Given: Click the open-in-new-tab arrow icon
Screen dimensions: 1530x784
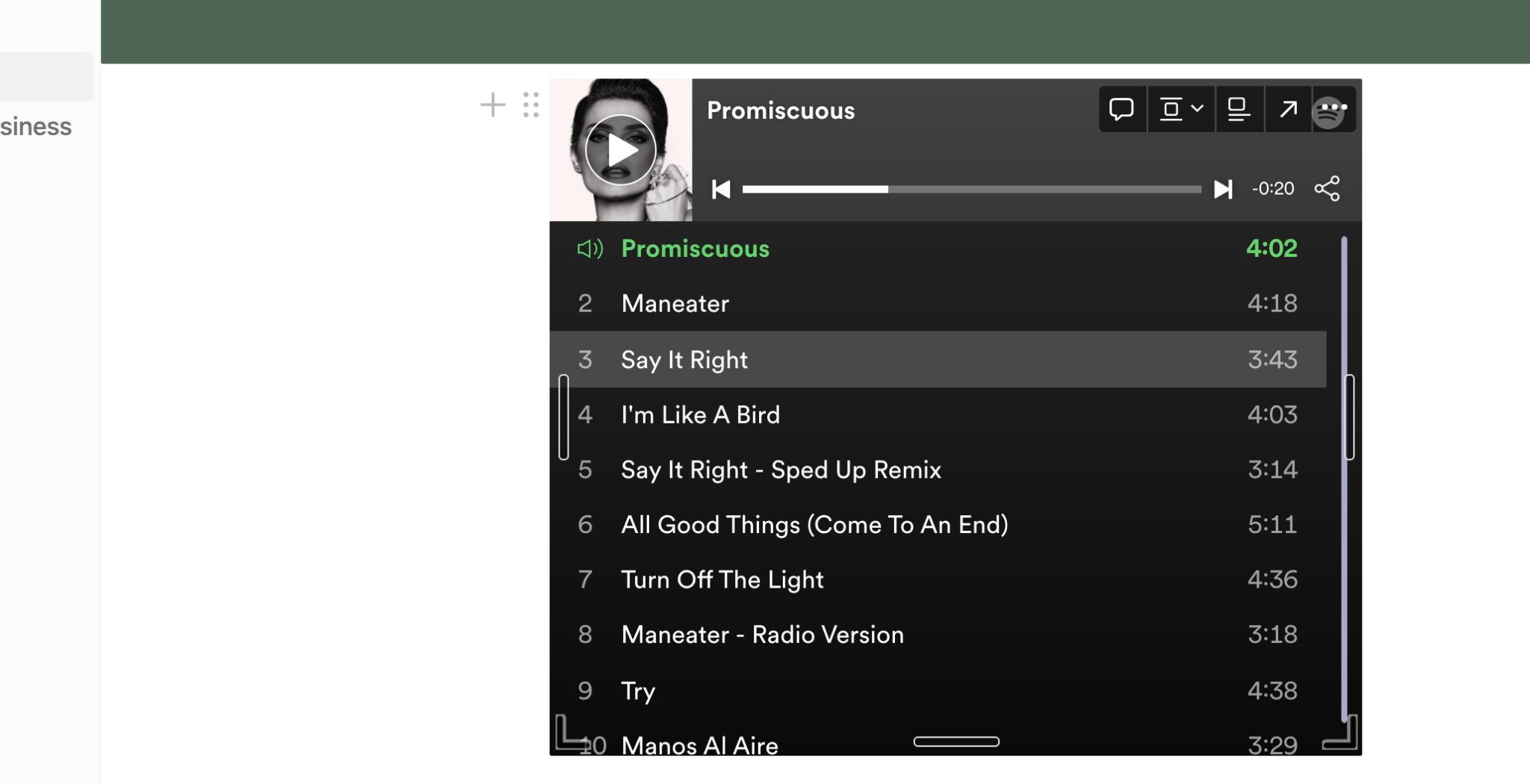Looking at the screenshot, I should click(1287, 109).
